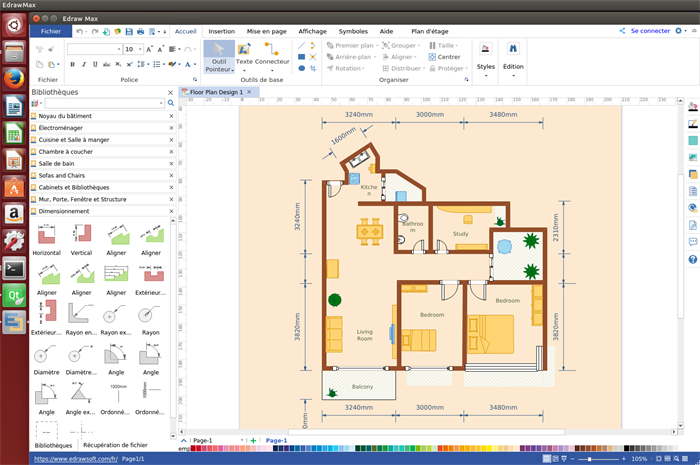Switch to the Insertion tab

point(221,31)
